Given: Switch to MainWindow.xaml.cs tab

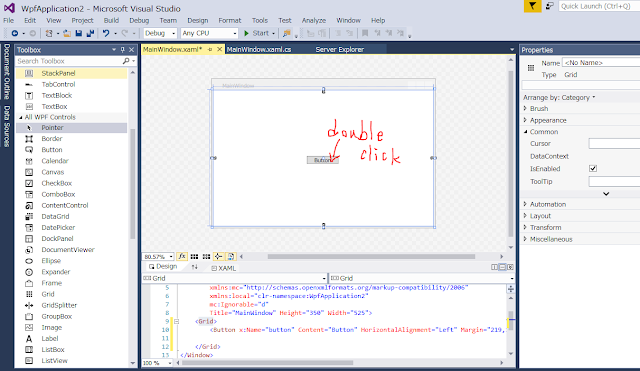Looking at the screenshot, I should coord(259,49).
